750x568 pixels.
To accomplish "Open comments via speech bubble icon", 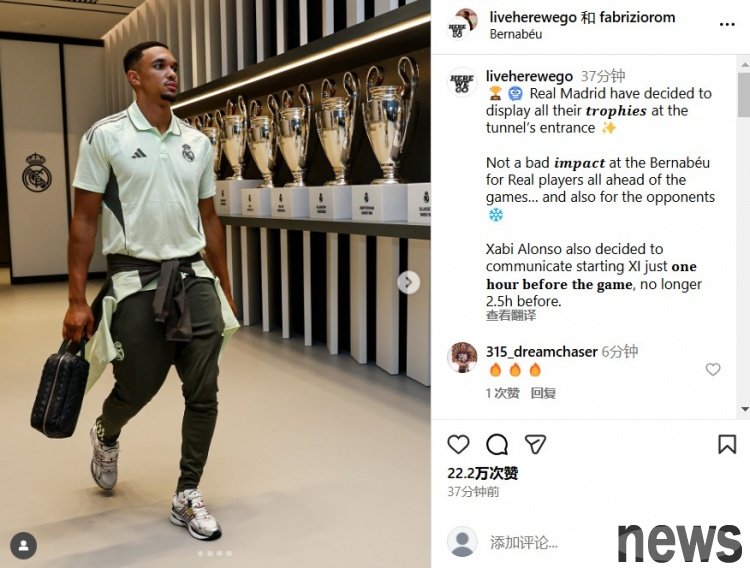I will (497, 445).
